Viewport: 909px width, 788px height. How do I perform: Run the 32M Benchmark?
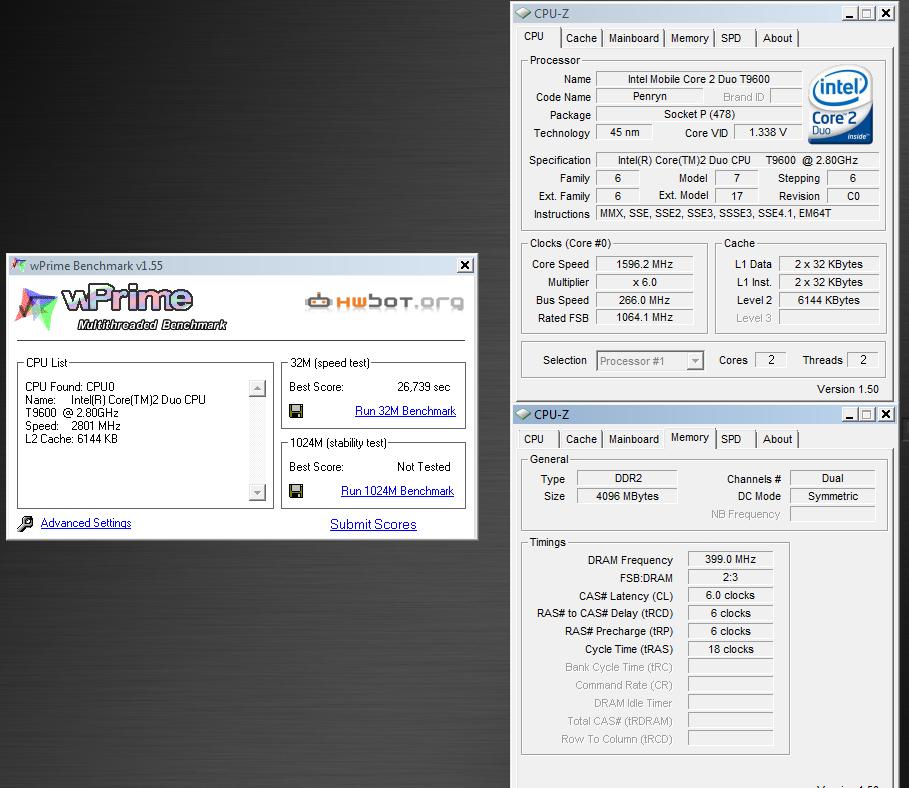pos(405,411)
